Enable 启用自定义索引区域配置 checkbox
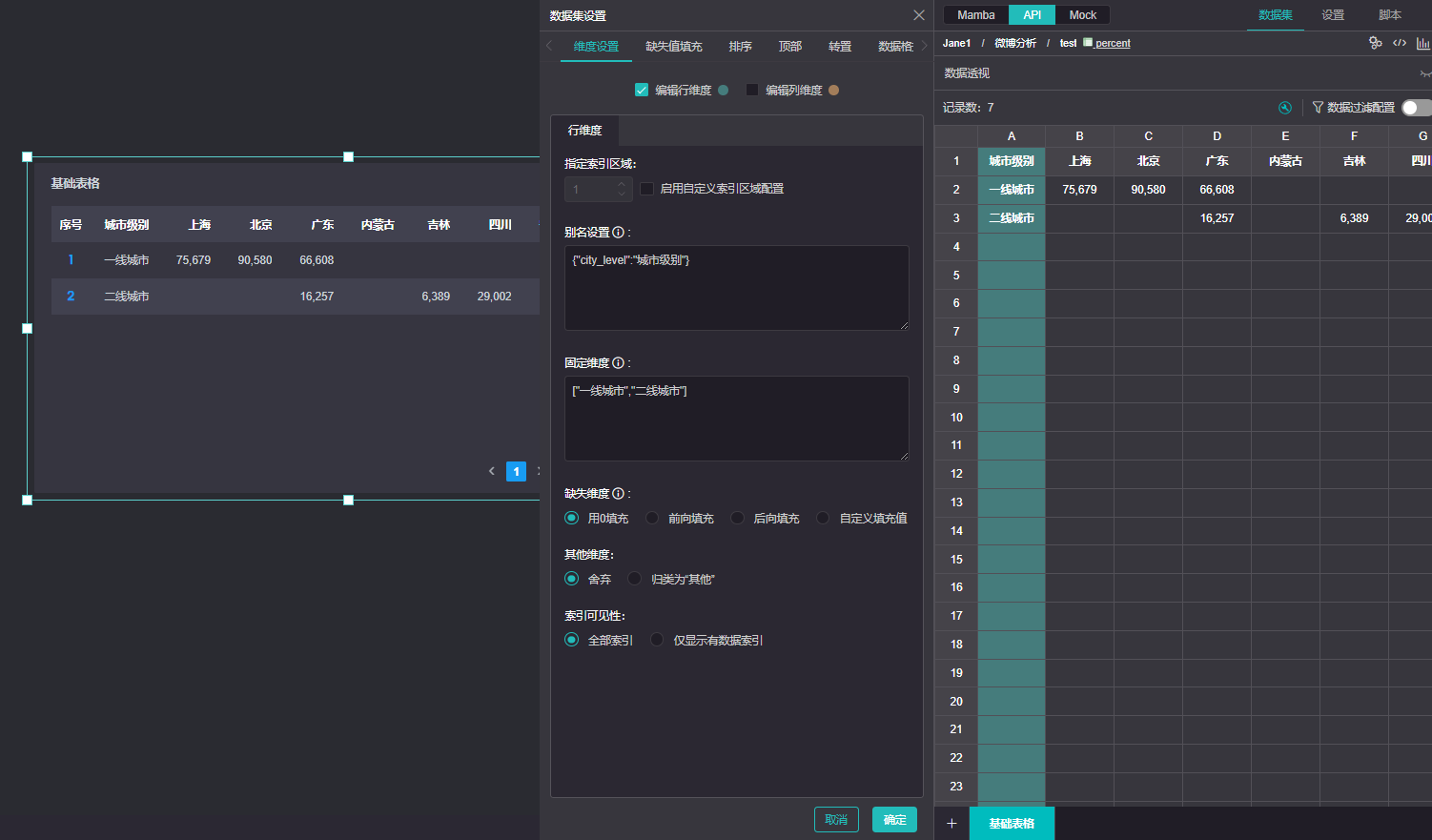The image size is (1432, 840). tap(646, 189)
